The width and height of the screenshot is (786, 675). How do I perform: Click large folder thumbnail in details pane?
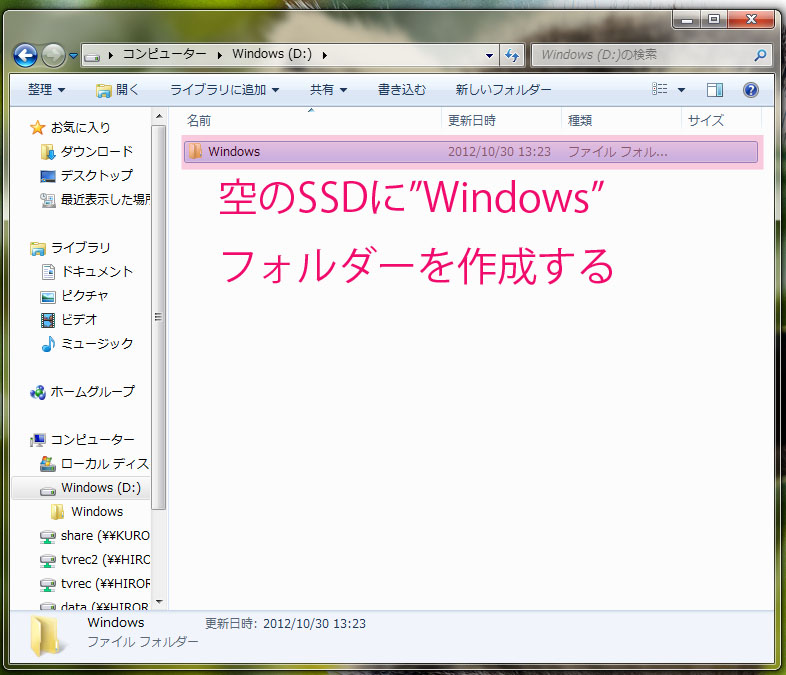(x=48, y=636)
